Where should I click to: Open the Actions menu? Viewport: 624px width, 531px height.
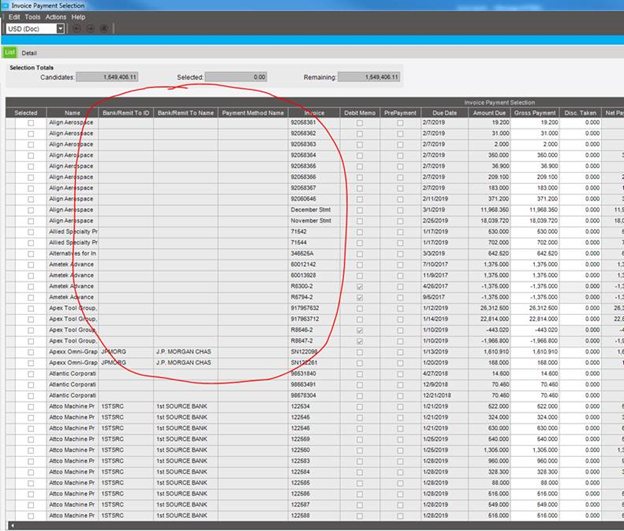[56, 17]
